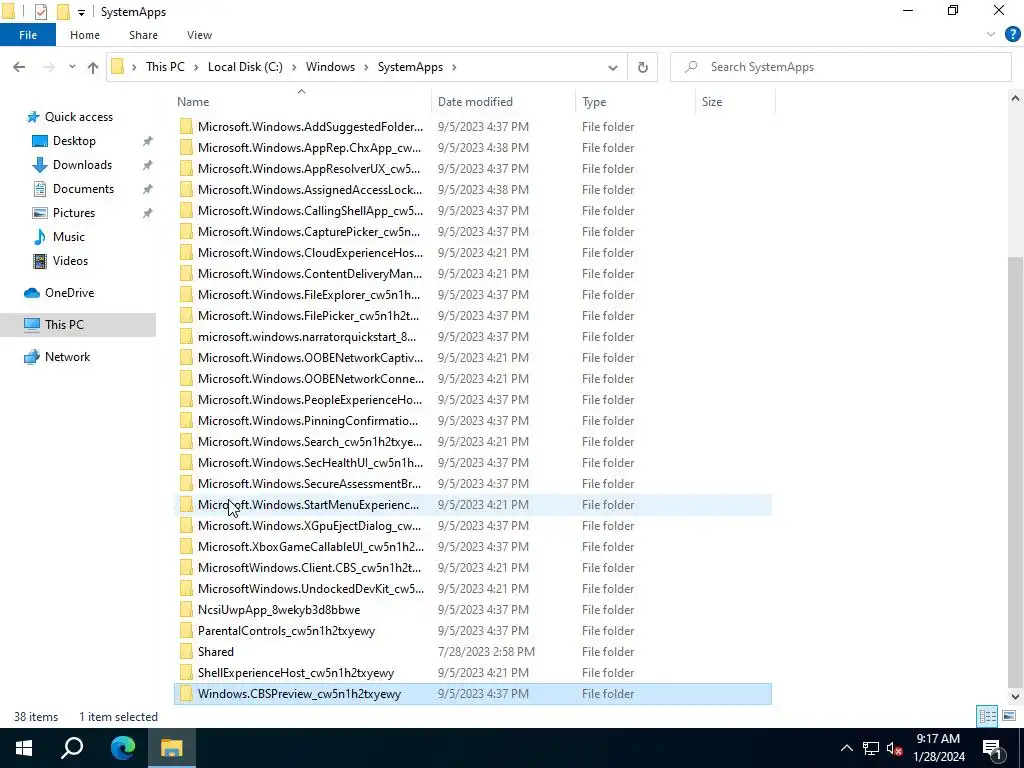
Task: Select This PC in the navigation pane
Action: (x=64, y=325)
